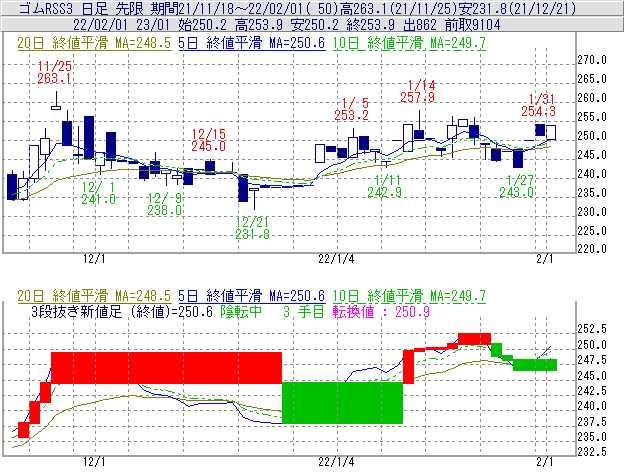Click the 270.0 price axis label
This screenshot has height=475, width=624.
coord(592,60)
